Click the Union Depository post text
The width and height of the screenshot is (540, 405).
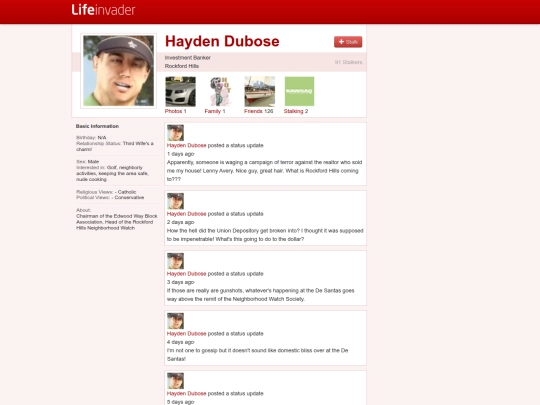265,235
